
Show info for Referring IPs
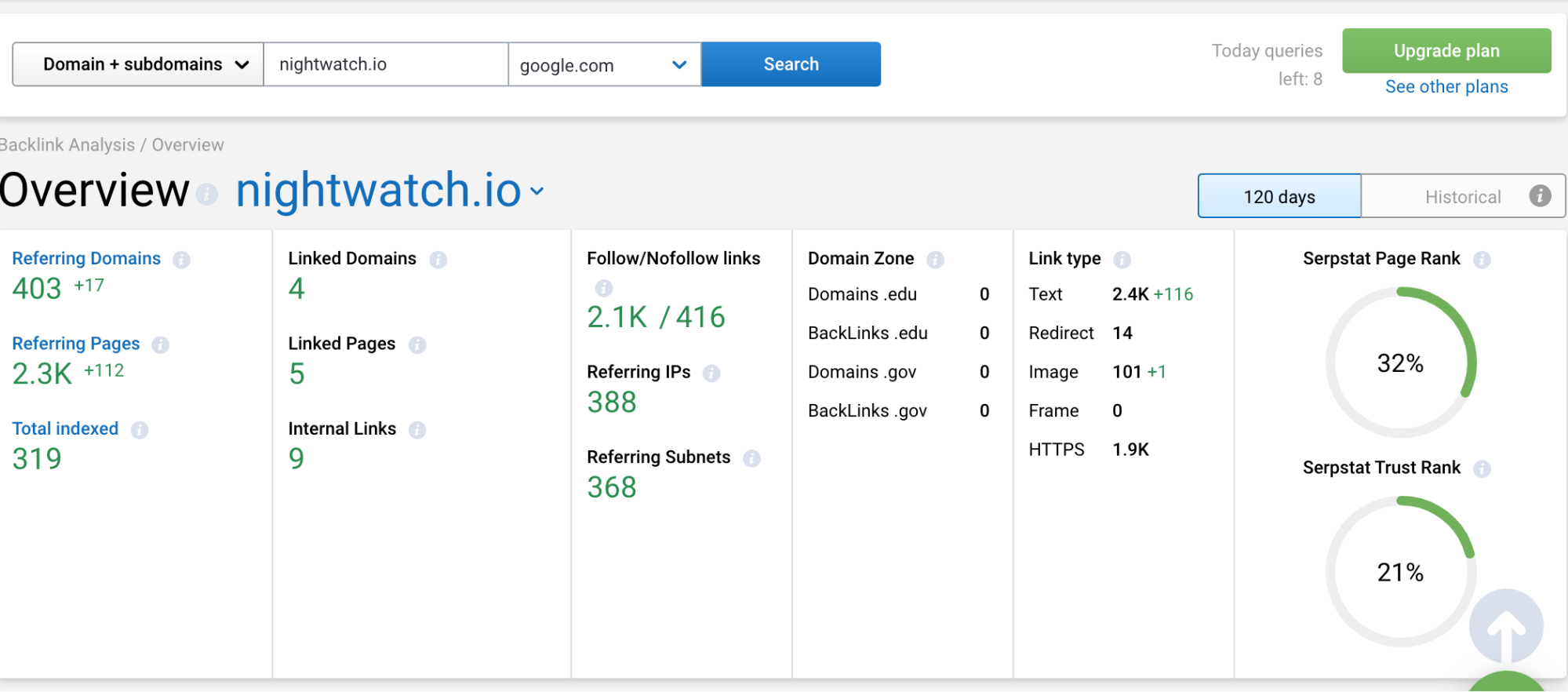[x=711, y=373]
